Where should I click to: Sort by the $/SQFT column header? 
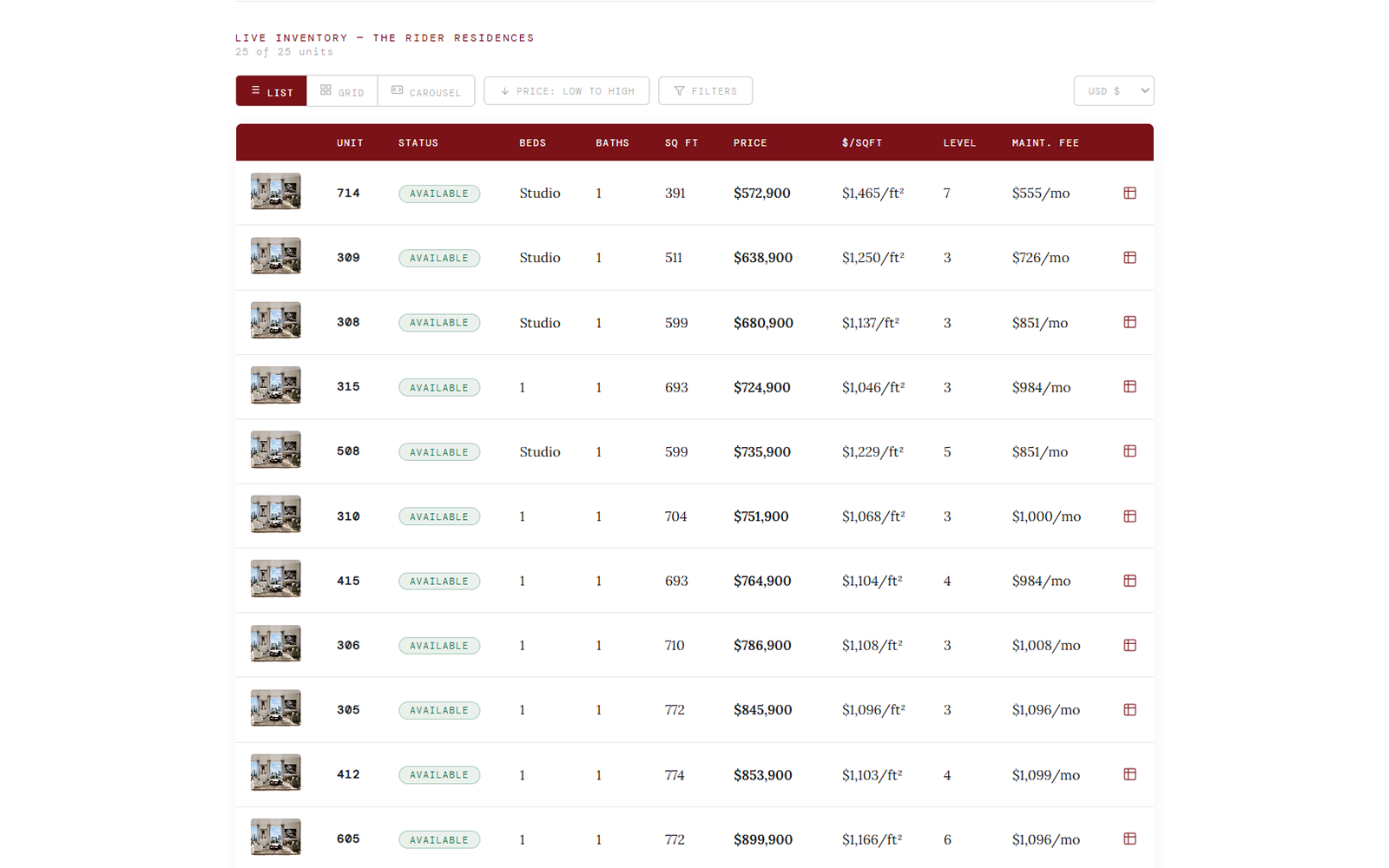pos(862,143)
